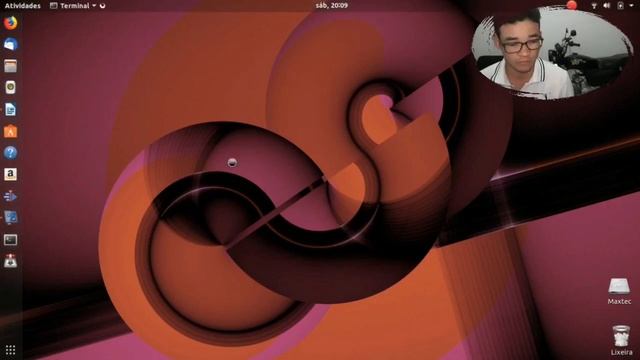This screenshot has height=360, width=640.
Task: Open Atividades overview
Action: (x=22, y=6)
